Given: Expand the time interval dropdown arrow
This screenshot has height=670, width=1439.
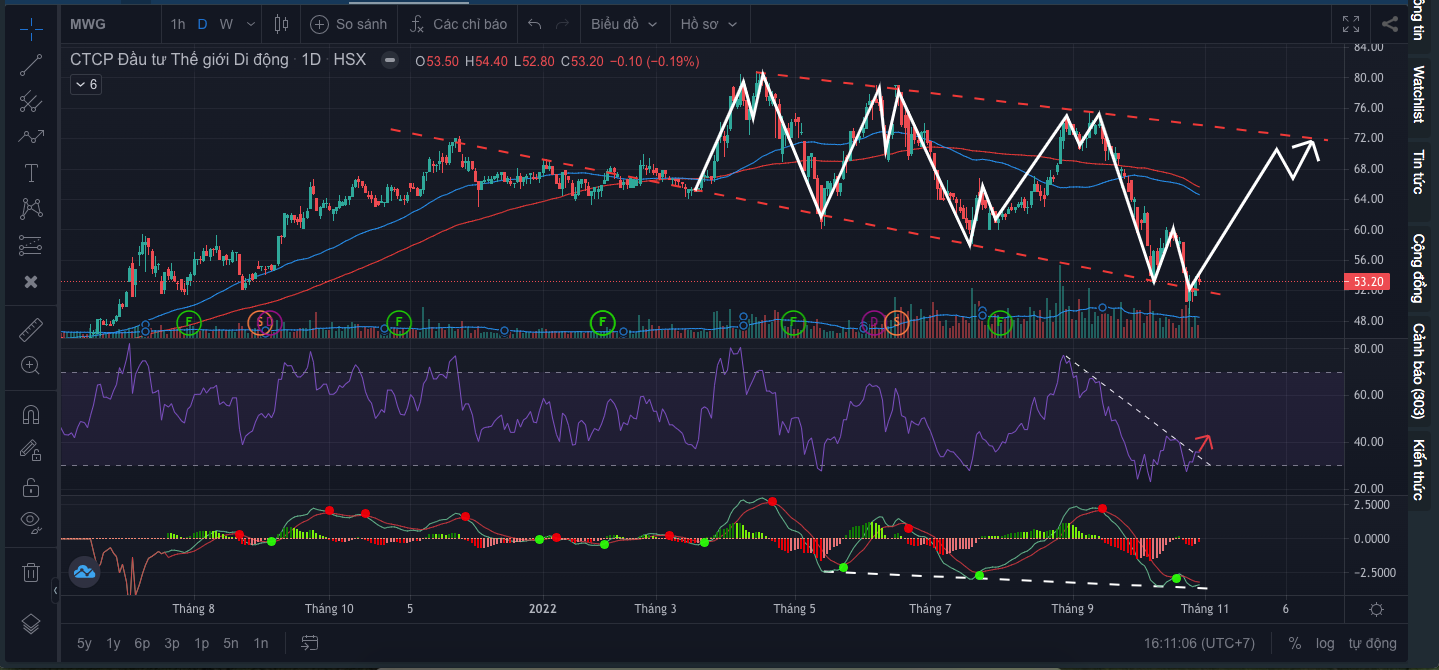Looking at the screenshot, I should tap(250, 24).
